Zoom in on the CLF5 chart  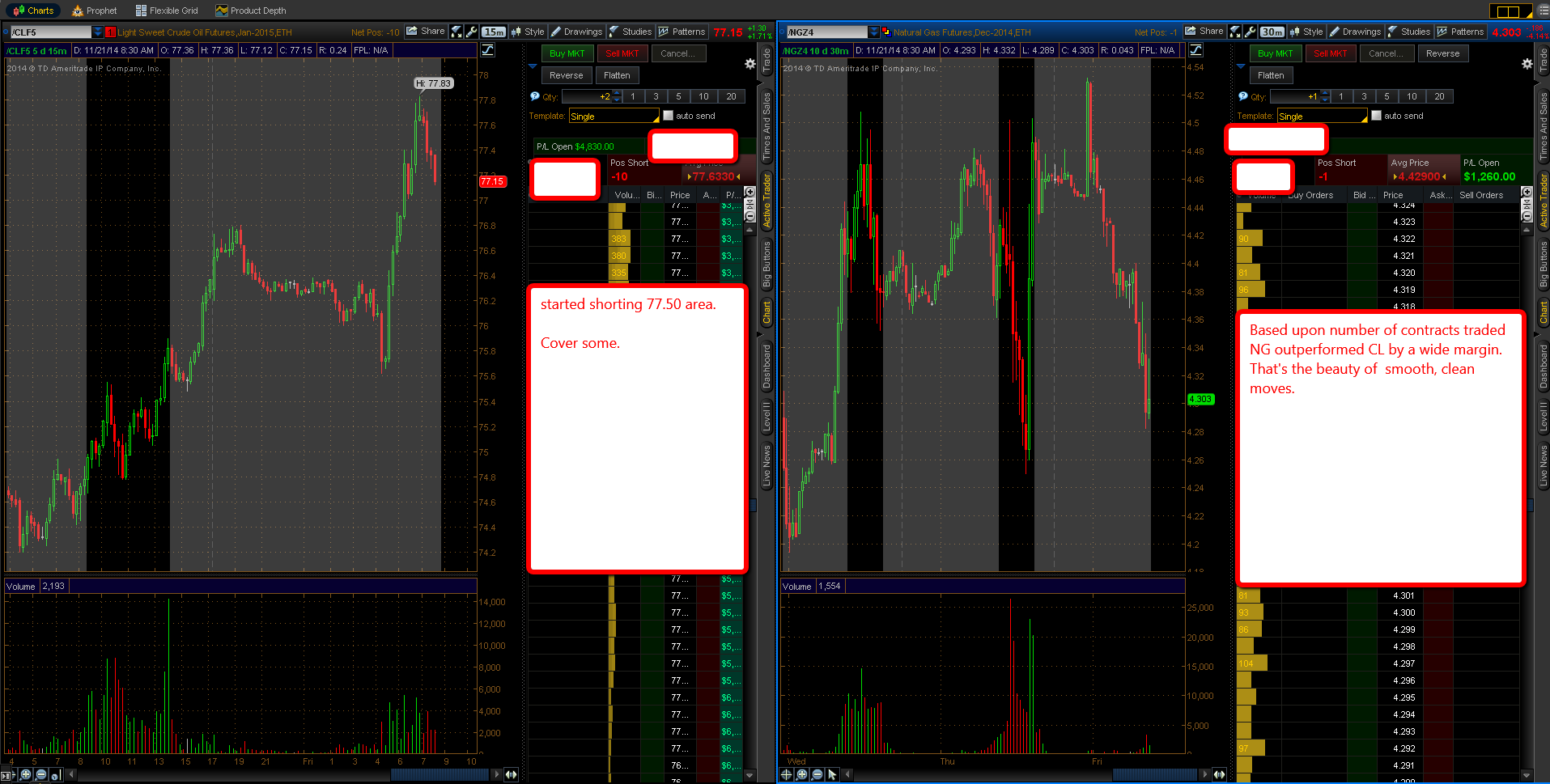coord(26,774)
